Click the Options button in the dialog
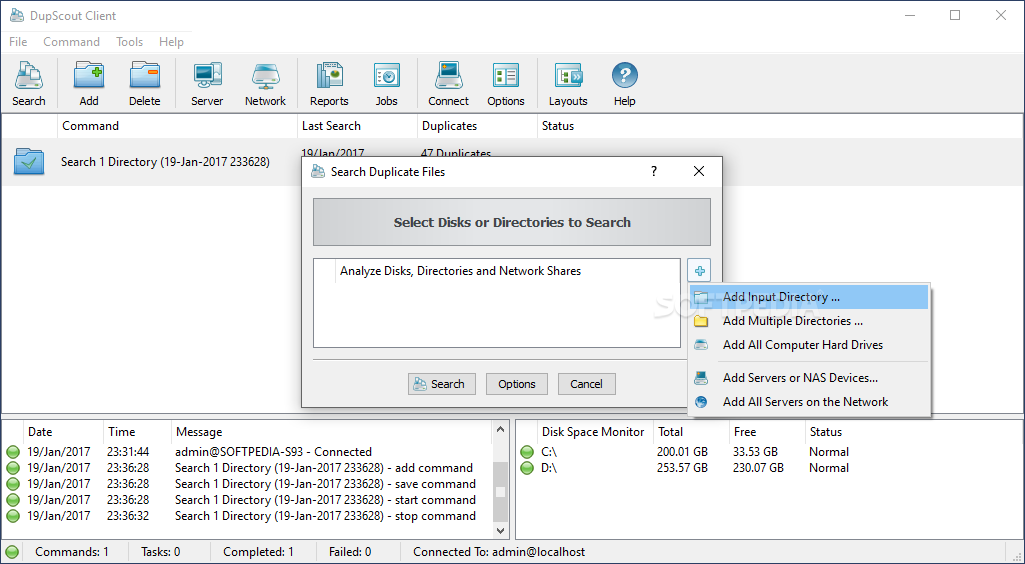This screenshot has width=1025, height=564. point(517,384)
